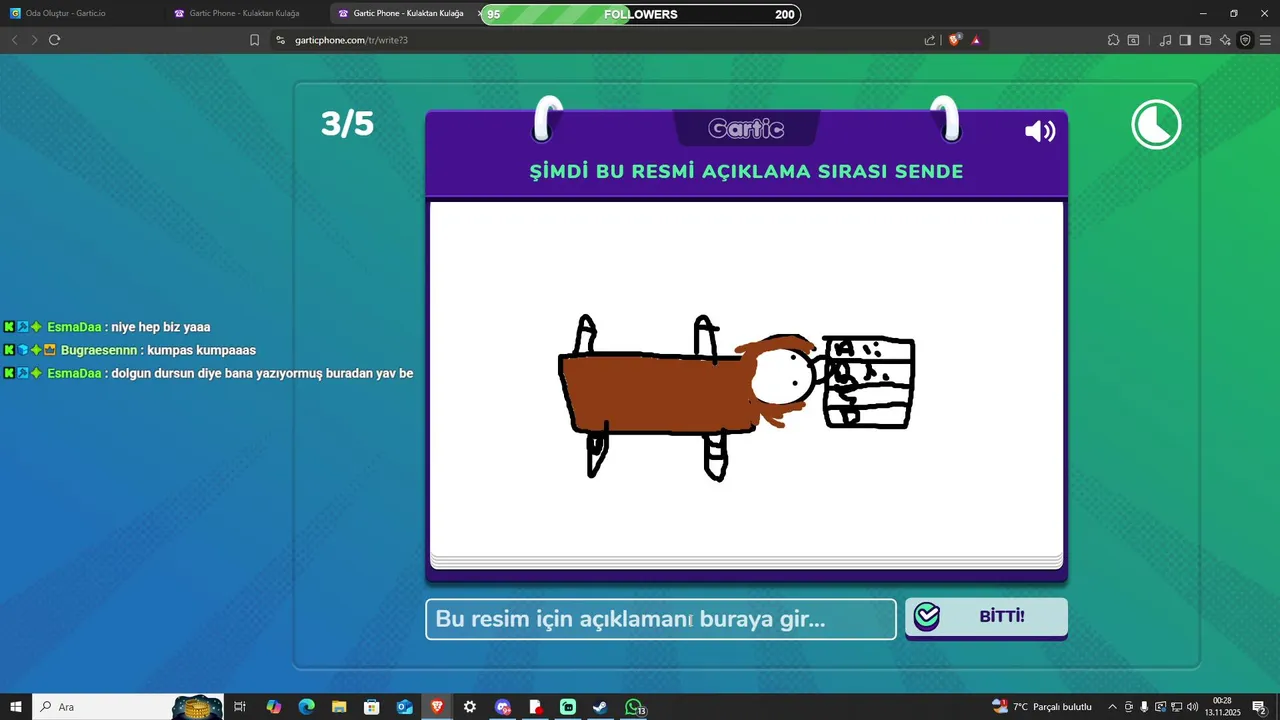The width and height of the screenshot is (1280, 720).
Task: Close the active Gartic Phone tab
Action: tap(480, 14)
